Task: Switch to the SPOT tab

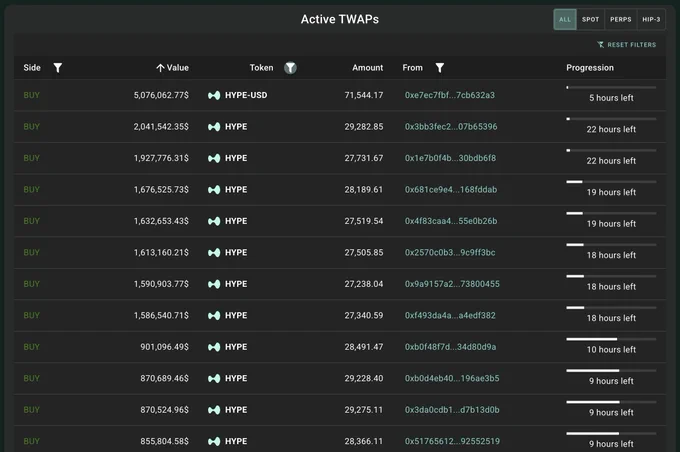Action: click(590, 20)
